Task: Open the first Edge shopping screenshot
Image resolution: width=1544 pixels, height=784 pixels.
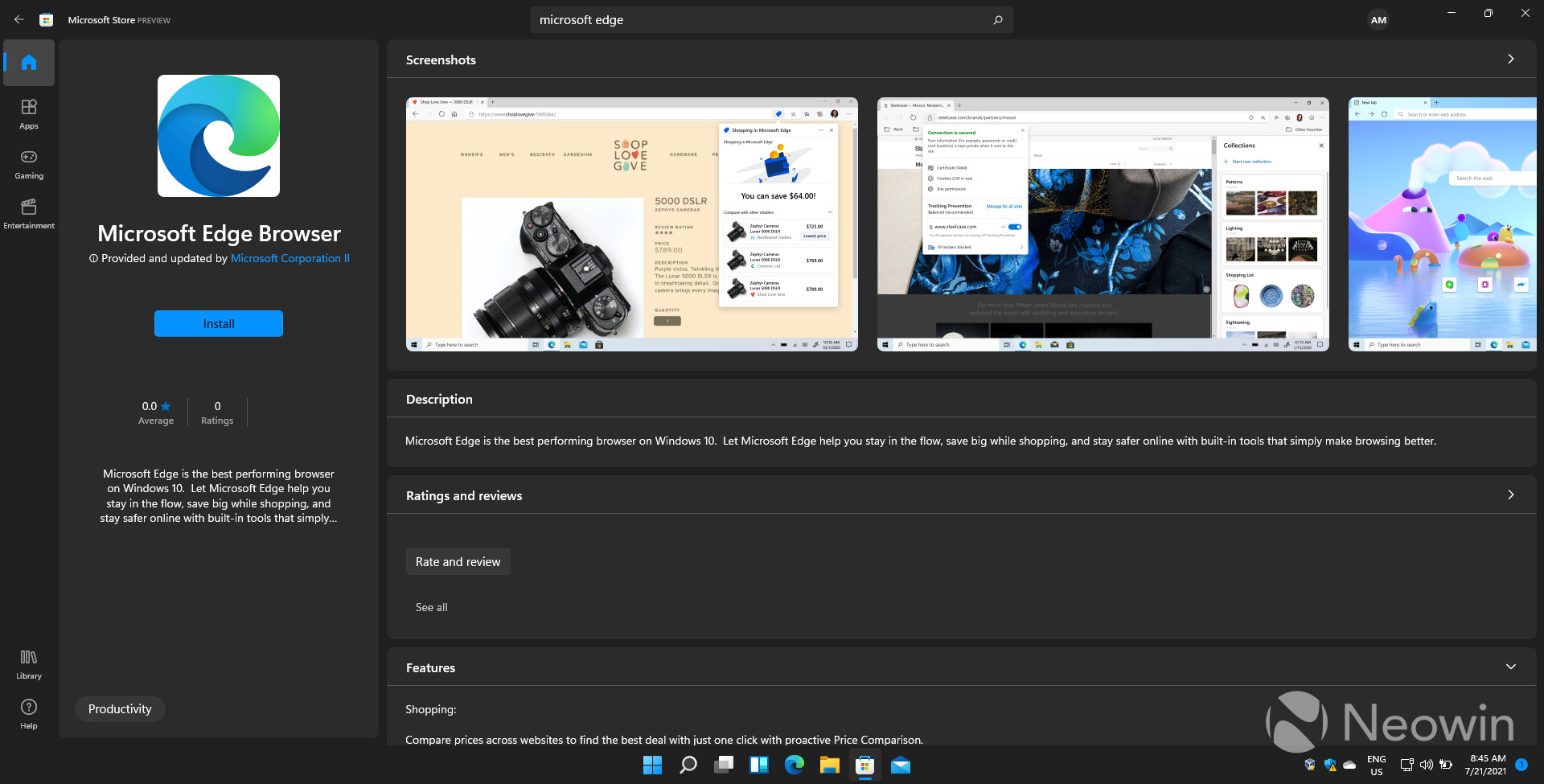Action: [631, 224]
